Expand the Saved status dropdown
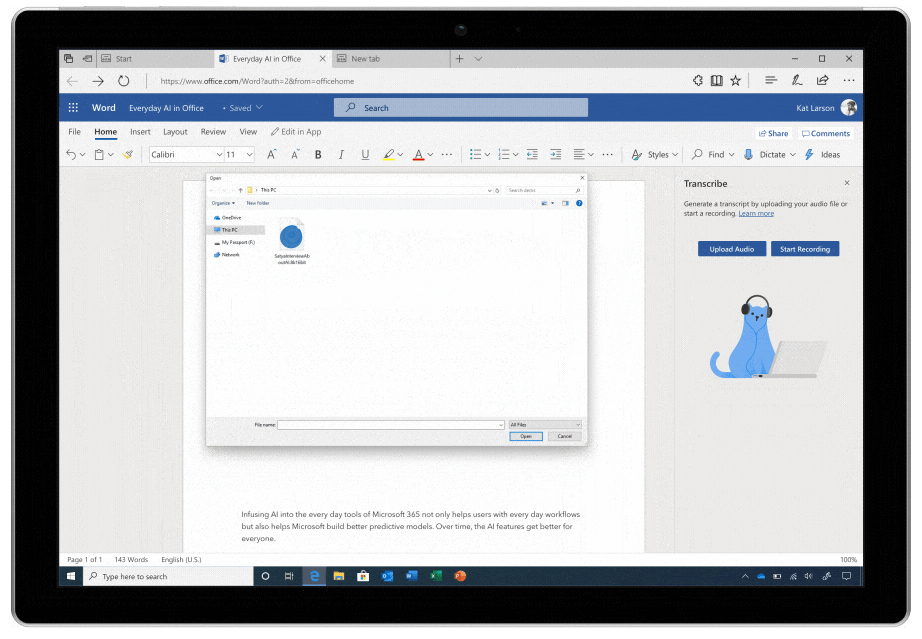 coord(259,108)
